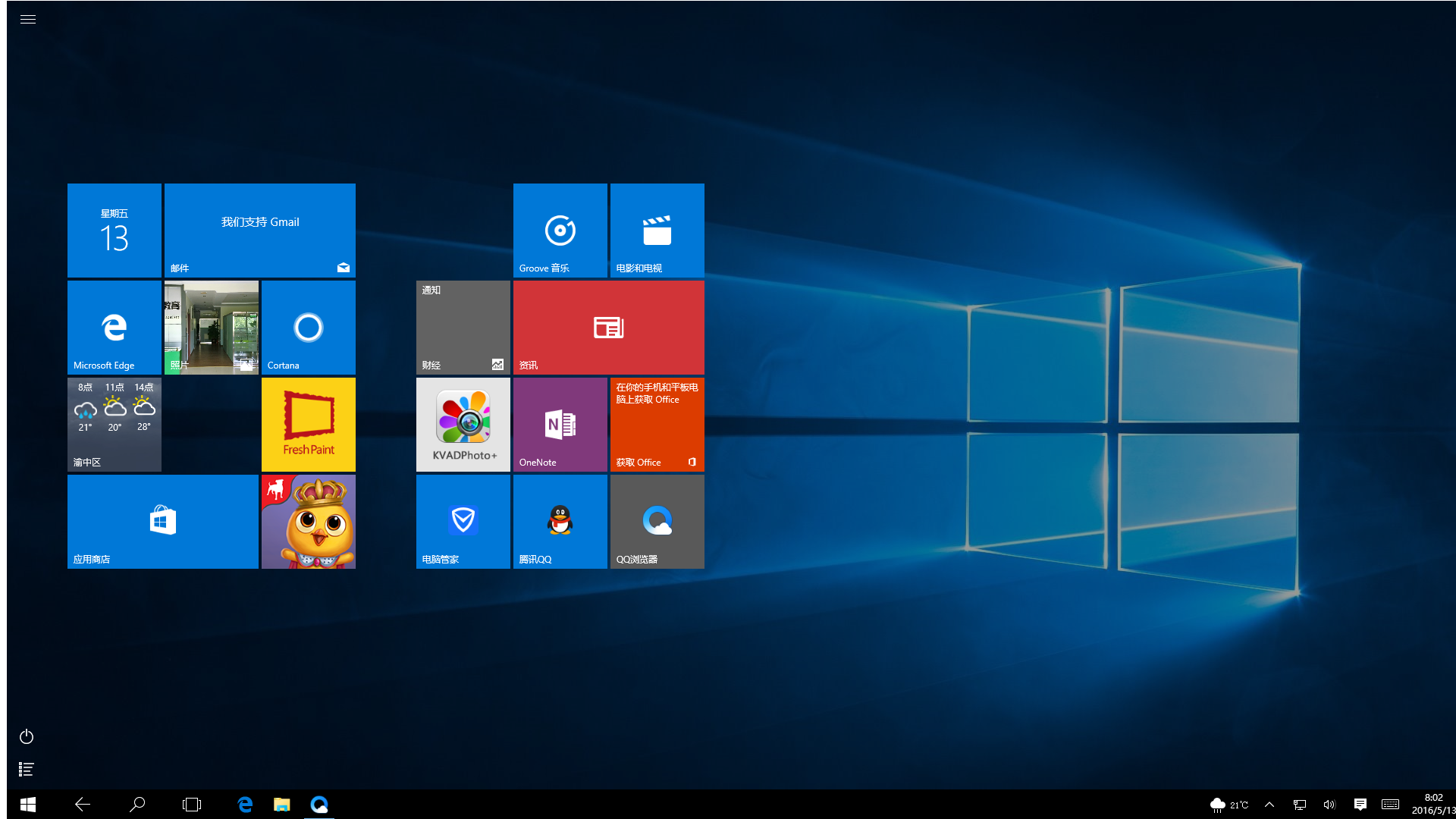Open Task View on the taskbar

pyautogui.click(x=192, y=805)
